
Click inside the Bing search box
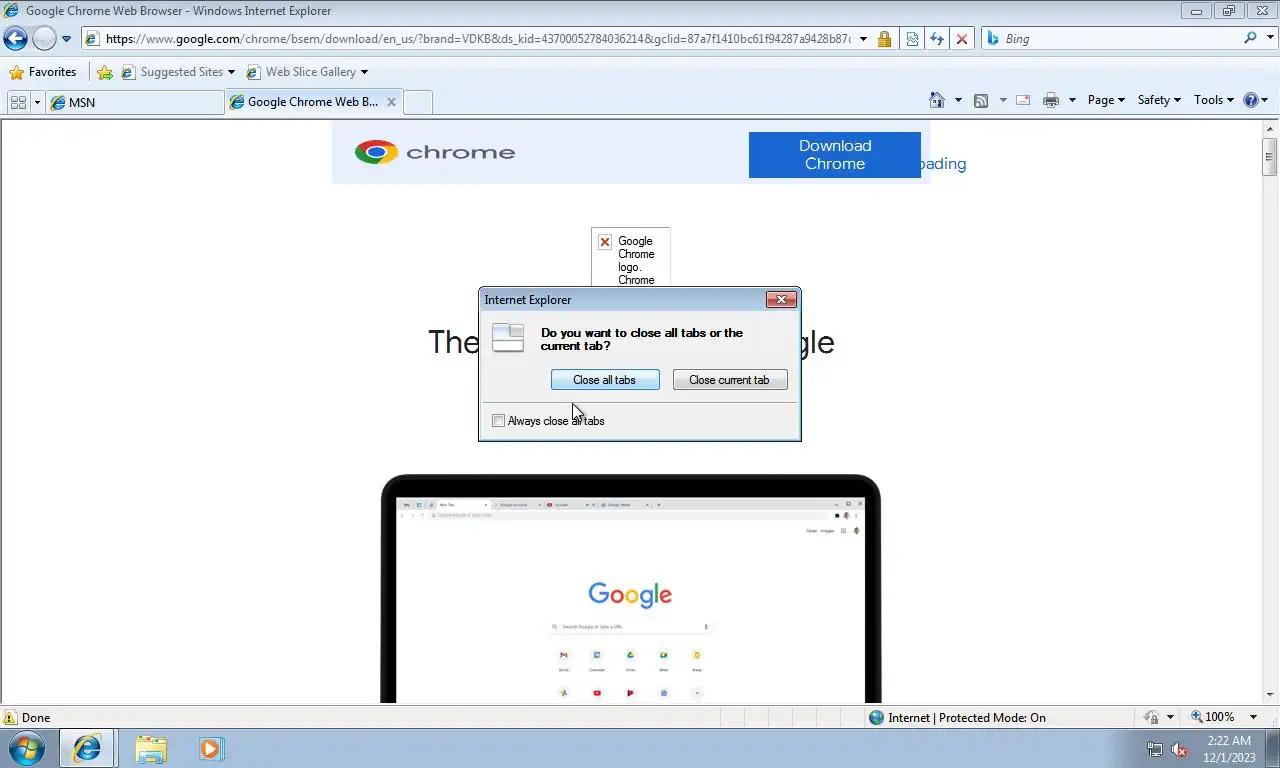pos(1120,39)
